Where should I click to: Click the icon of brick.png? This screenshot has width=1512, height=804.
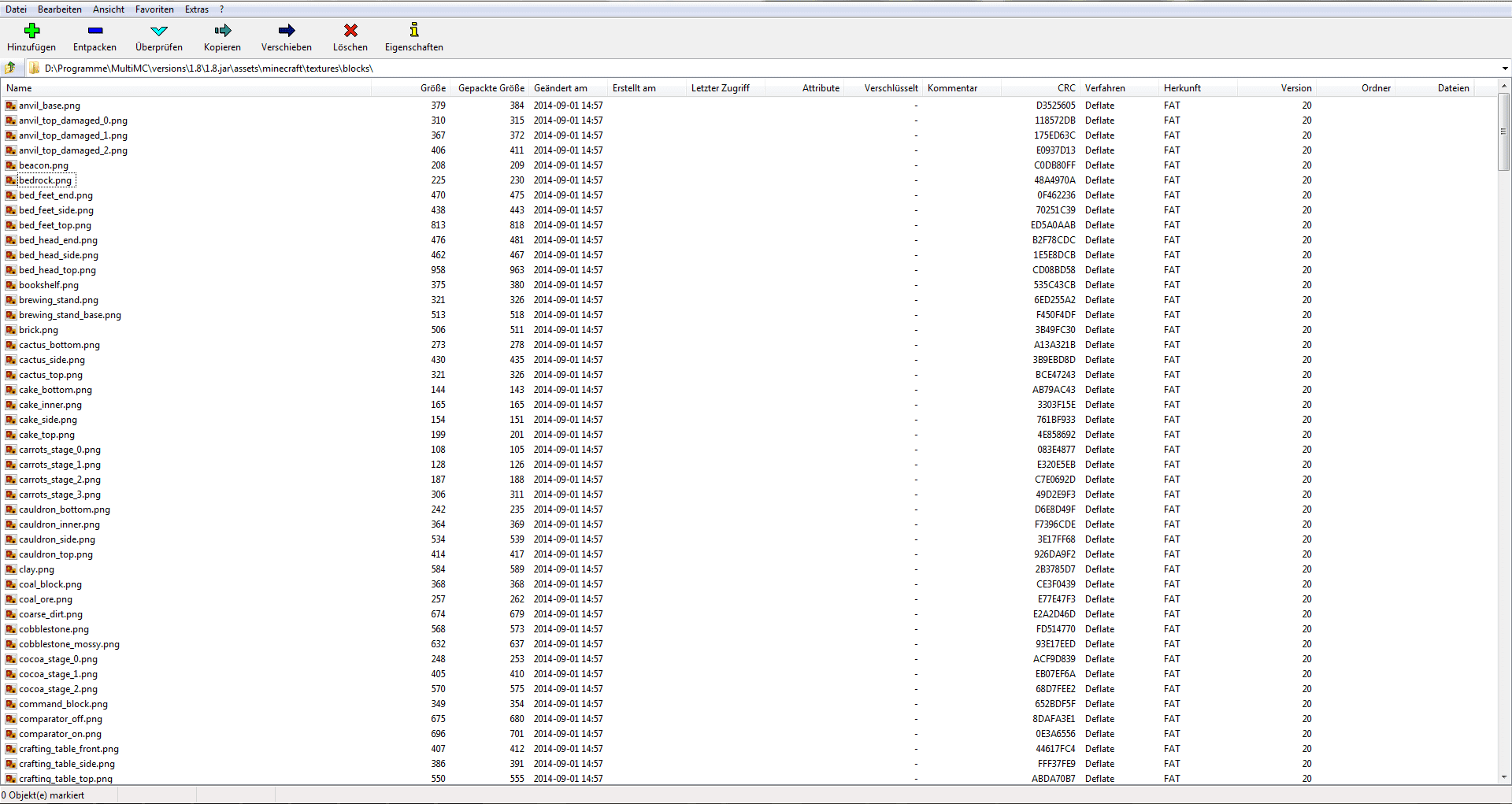[x=11, y=330]
